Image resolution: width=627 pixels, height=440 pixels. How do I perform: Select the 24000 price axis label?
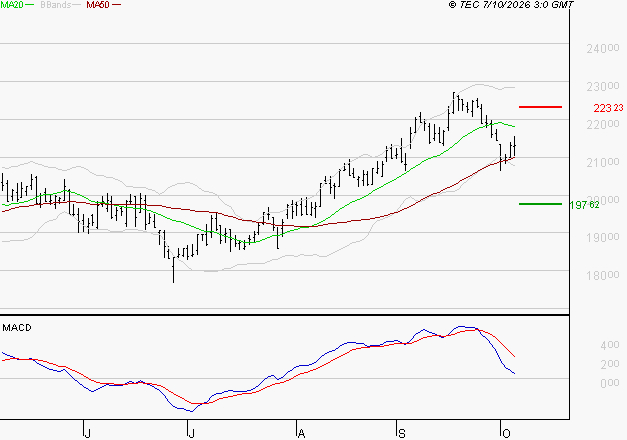coord(603,49)
